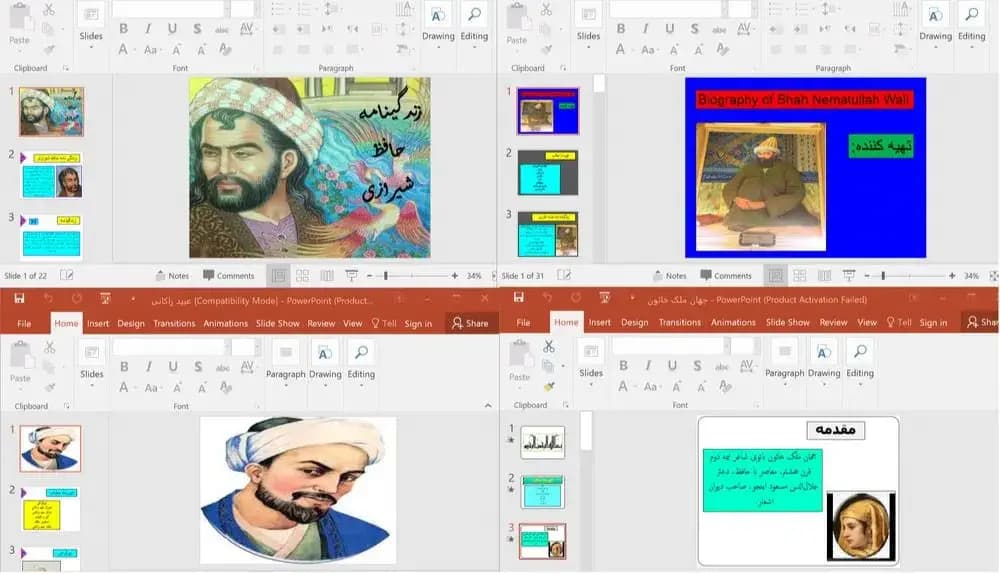Image resolution: width=1000 pixels, height=574 pixels.
Task: Click zoom out minus in Hafez window
Action: click(x=369, y=276)
